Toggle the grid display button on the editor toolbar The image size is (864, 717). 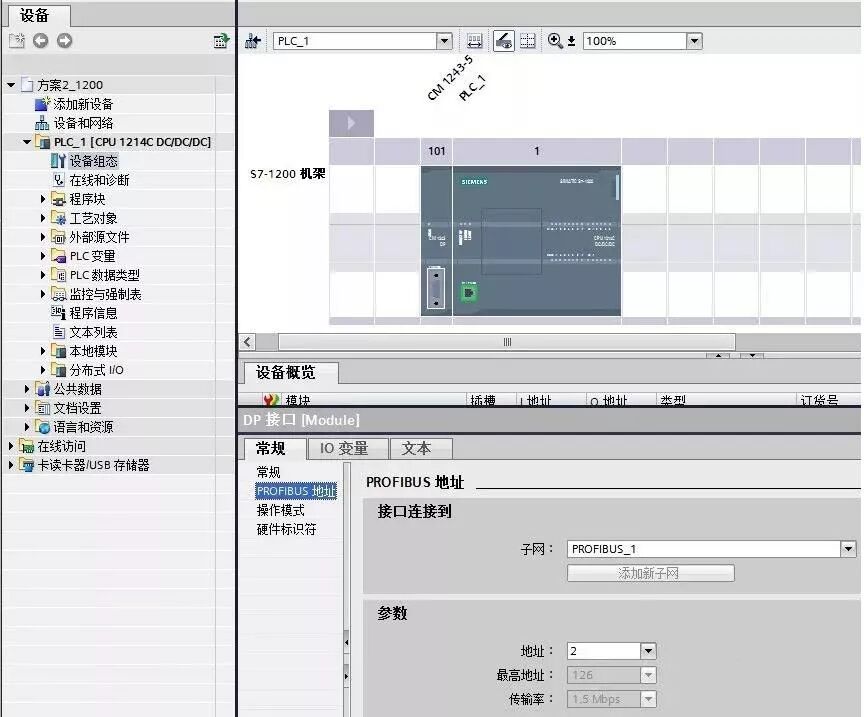529,40
